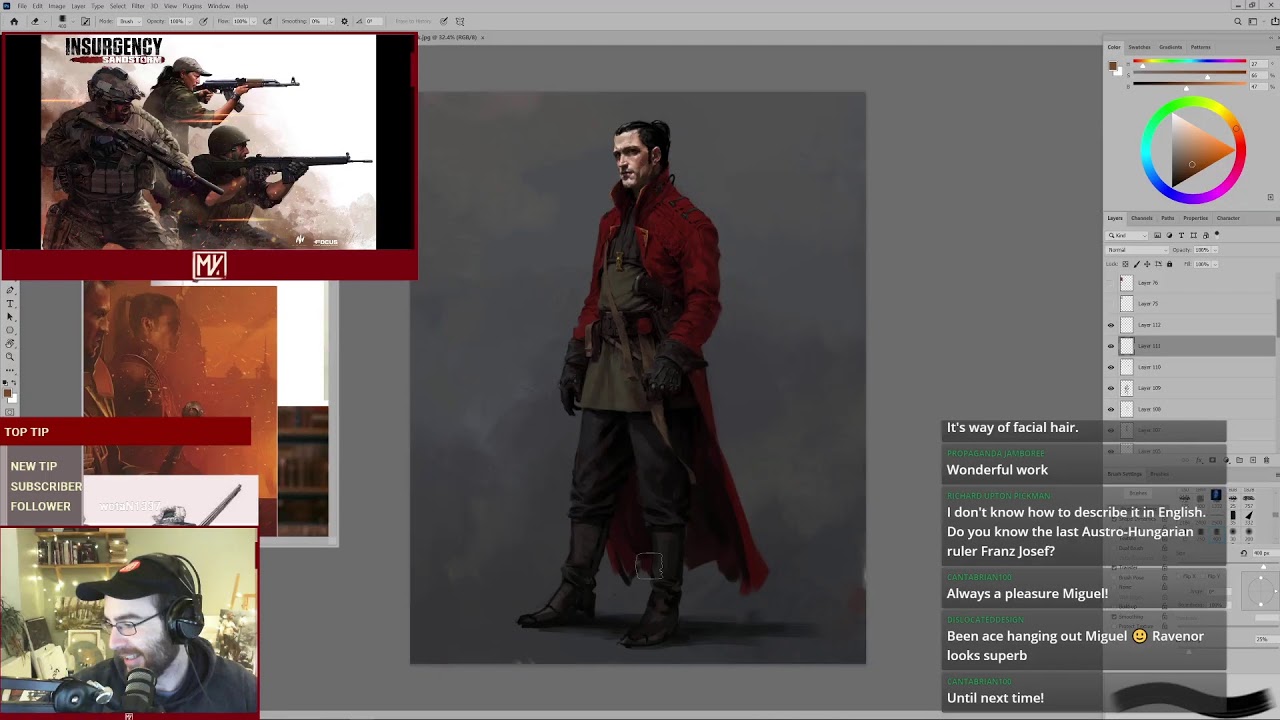Add a layer mask button
Viewport: 1280px width, 720px height.
1212,460
